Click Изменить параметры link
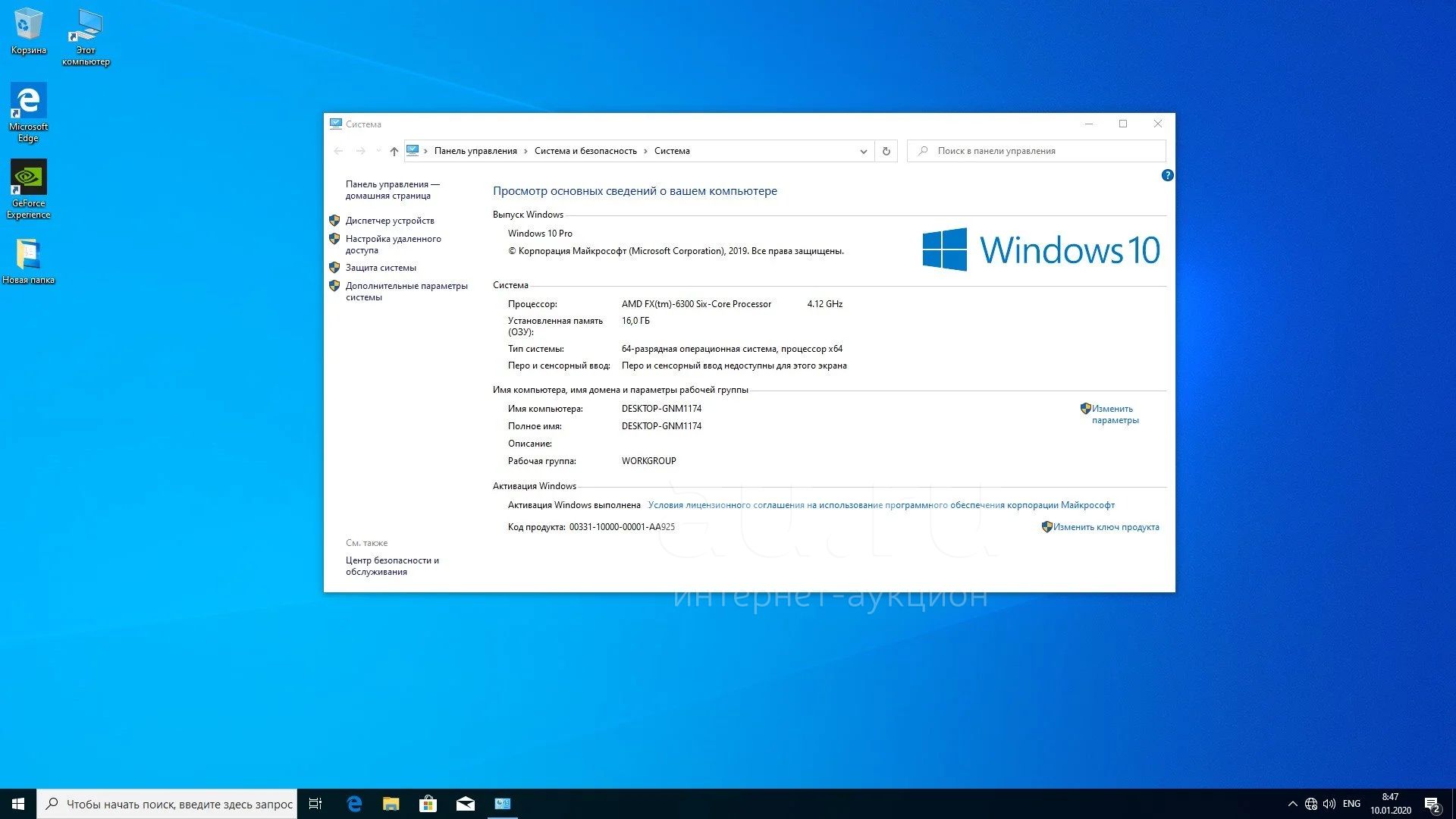 1115,414
